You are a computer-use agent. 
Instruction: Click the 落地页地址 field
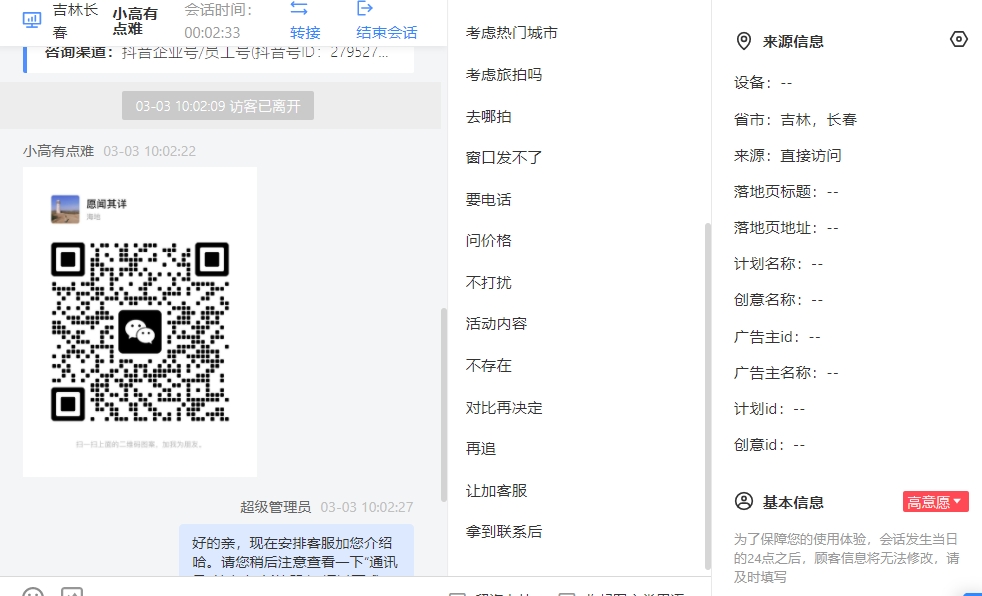[786, 228]
